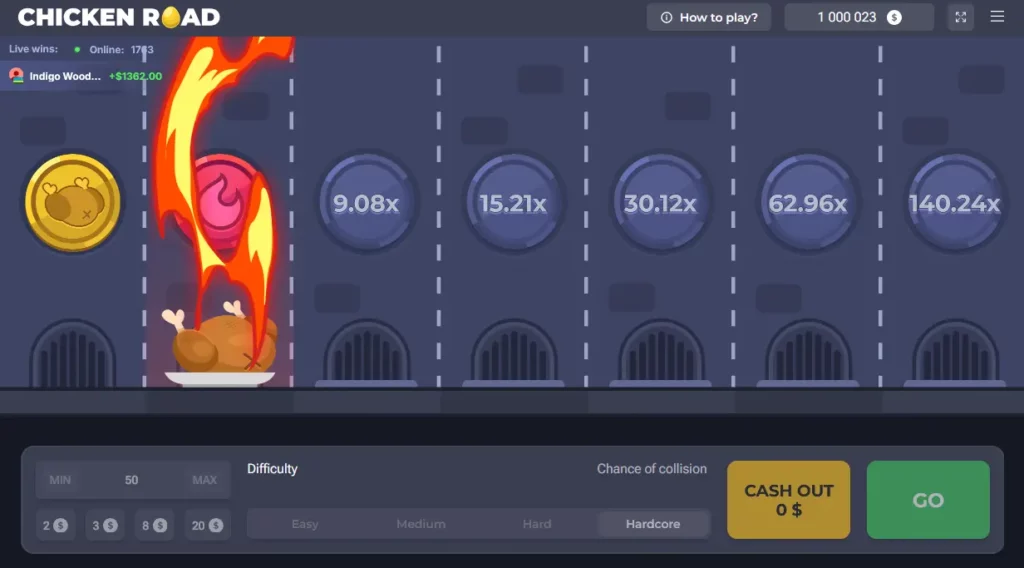This screenshot has height=568, width=1024.
Task: Open the How to play? help
Action: pyautogui.click(x=709, y=18)
